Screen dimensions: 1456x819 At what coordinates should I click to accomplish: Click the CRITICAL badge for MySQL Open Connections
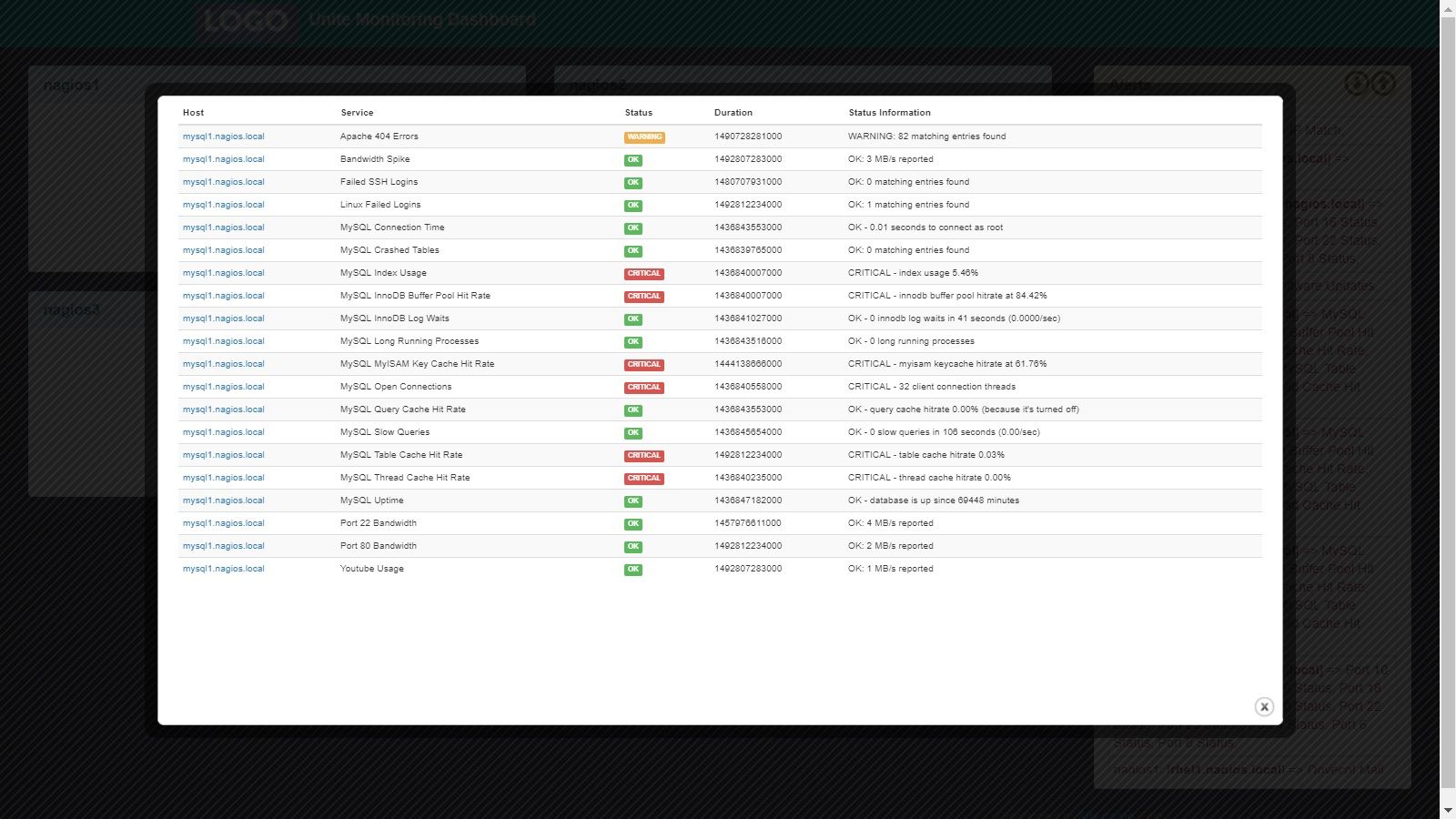coord(644,387)
